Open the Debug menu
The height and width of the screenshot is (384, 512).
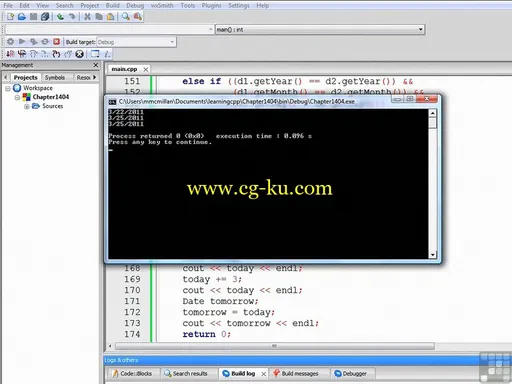135,6
